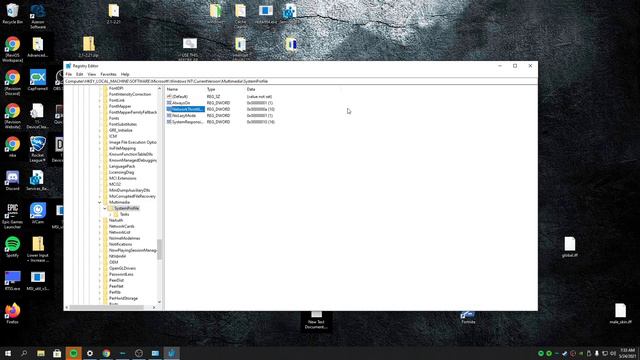Viewport: 640px width, 360px height.
Task: Select the Image File Execution Options key
Action: point(133,142)
